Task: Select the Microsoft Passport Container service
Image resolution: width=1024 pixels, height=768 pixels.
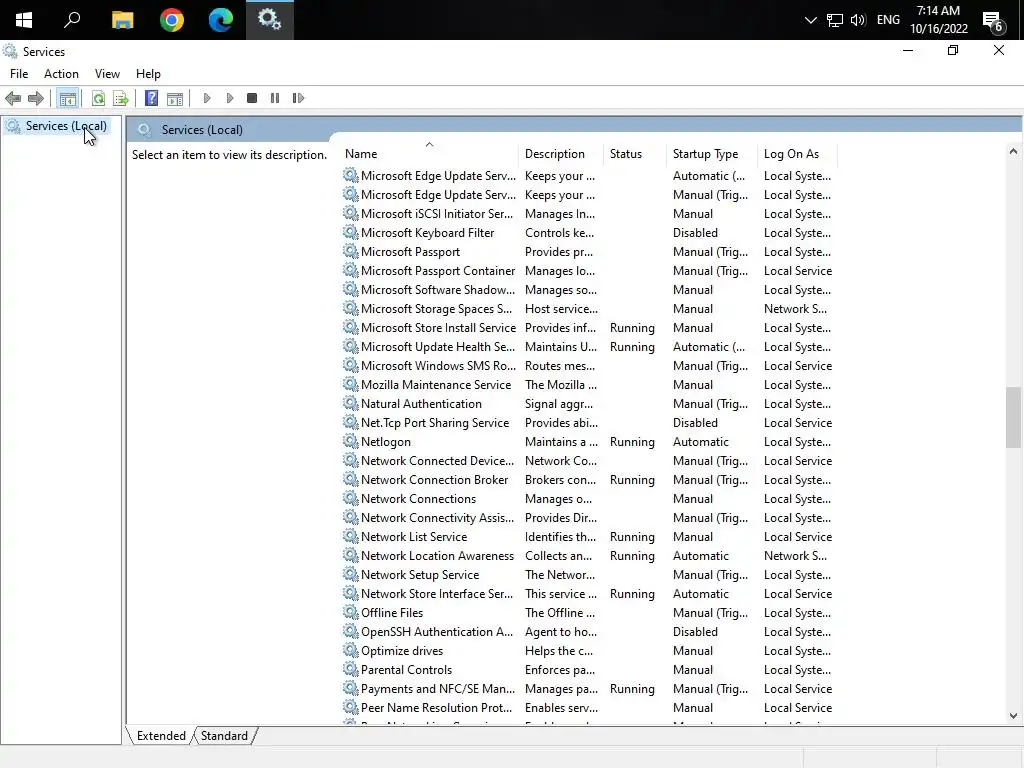Action: [589, 271]
